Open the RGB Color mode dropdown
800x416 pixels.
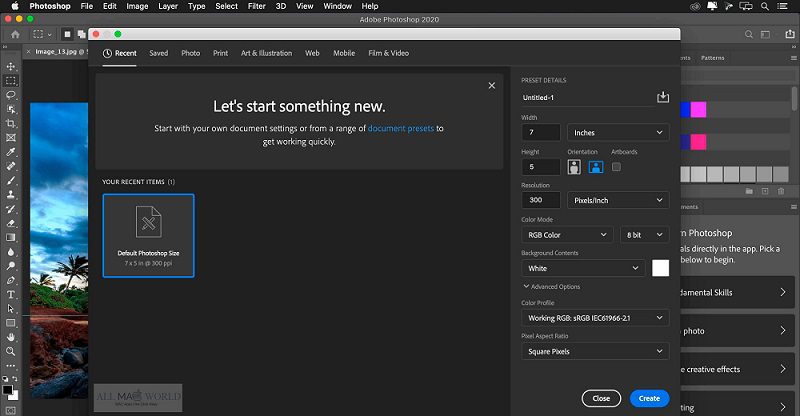pos(567,235)
